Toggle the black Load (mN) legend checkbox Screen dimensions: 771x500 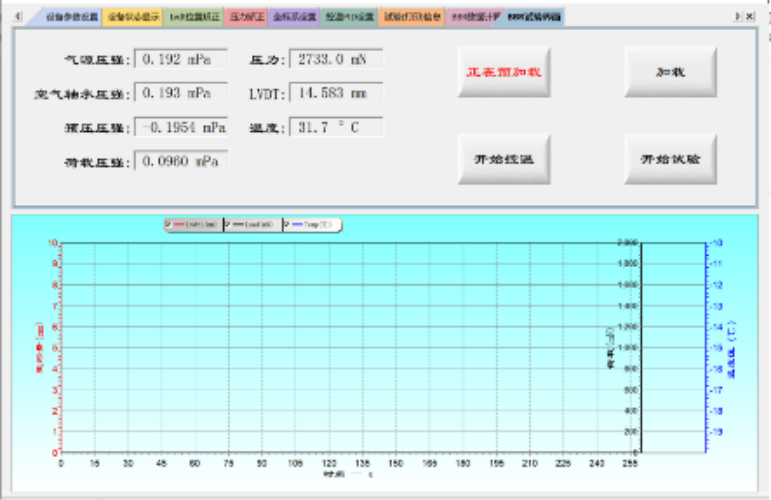pyautogui.click(x=228, y=225)
